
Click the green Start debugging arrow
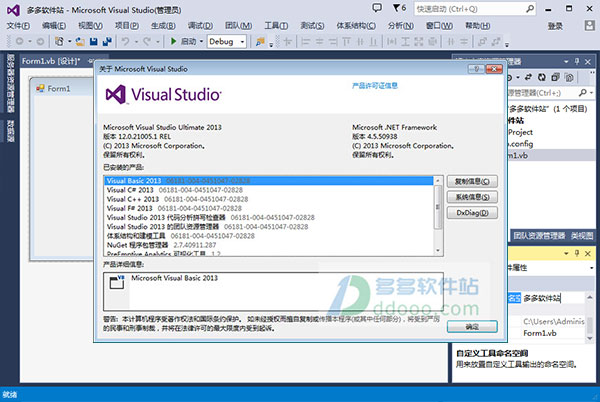pos(173,41)
